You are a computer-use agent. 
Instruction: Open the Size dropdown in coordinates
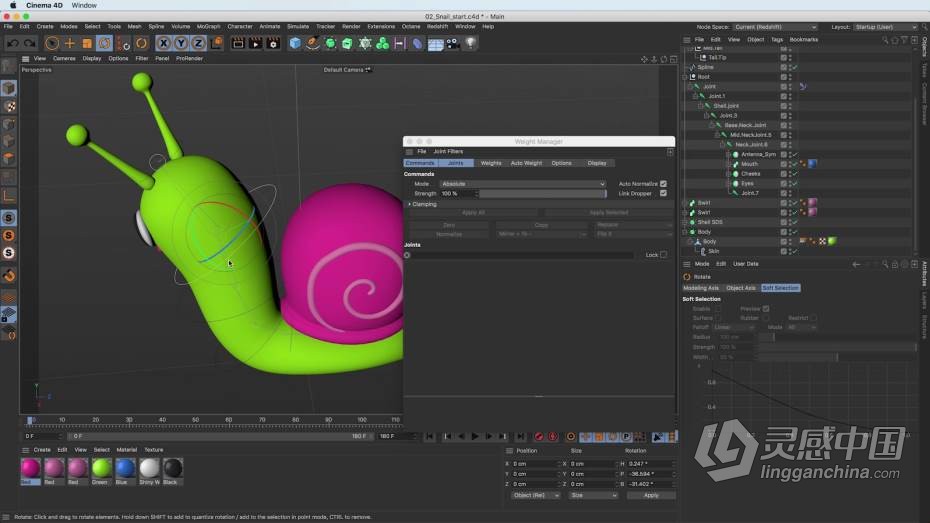[593, 495]
